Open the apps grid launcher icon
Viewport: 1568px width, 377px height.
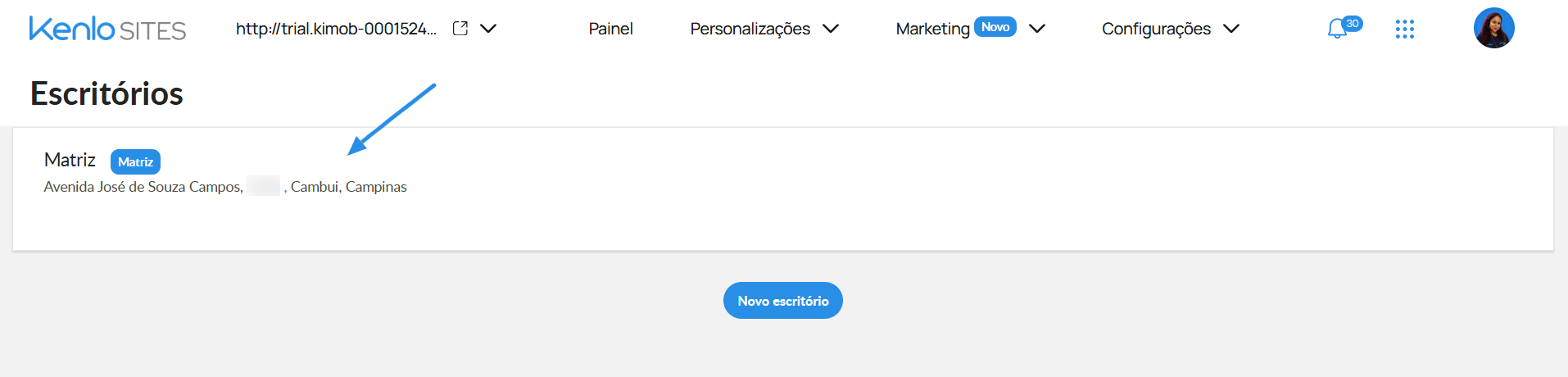coord(1405,30)
